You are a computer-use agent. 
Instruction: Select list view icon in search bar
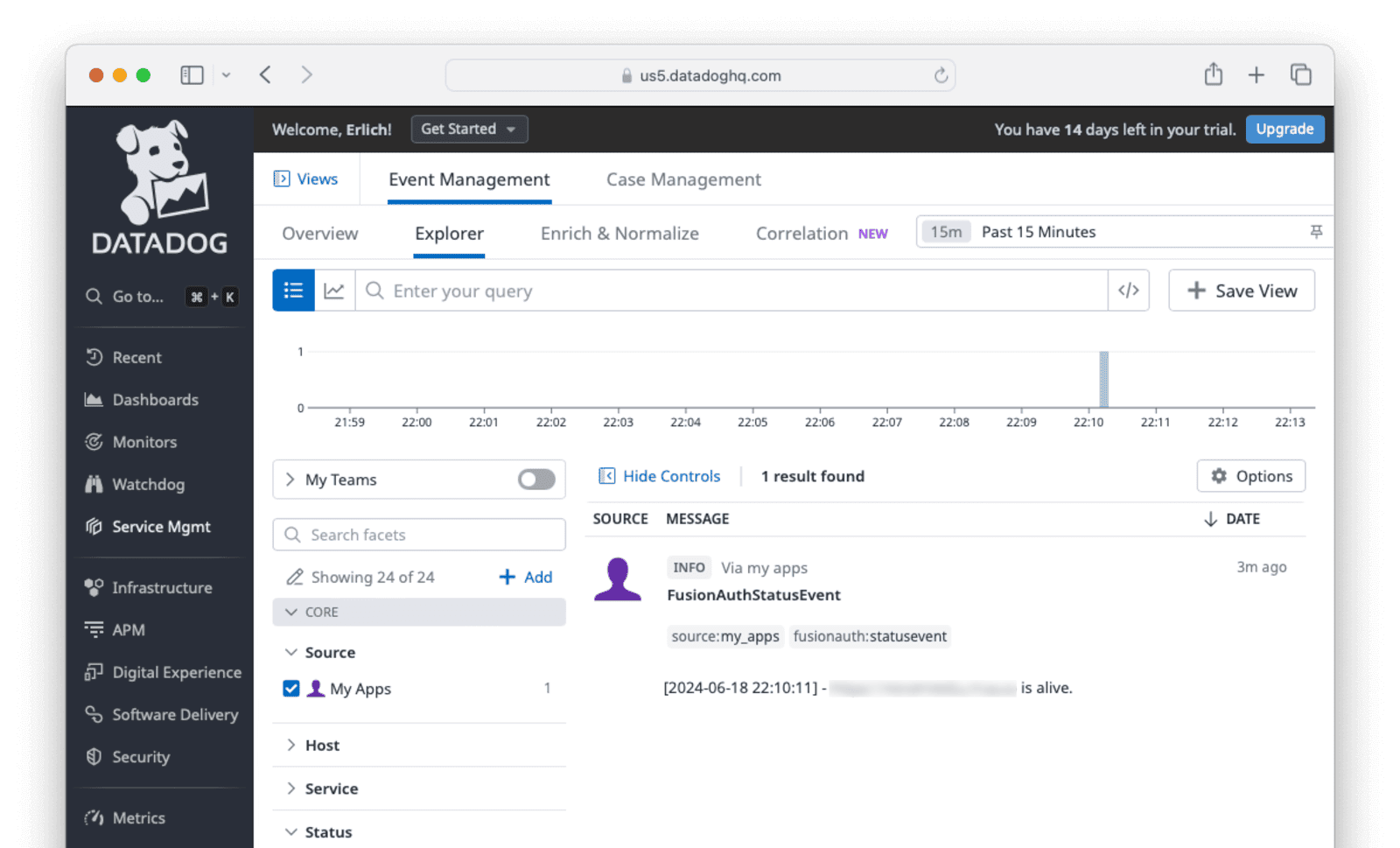(293, 291)
